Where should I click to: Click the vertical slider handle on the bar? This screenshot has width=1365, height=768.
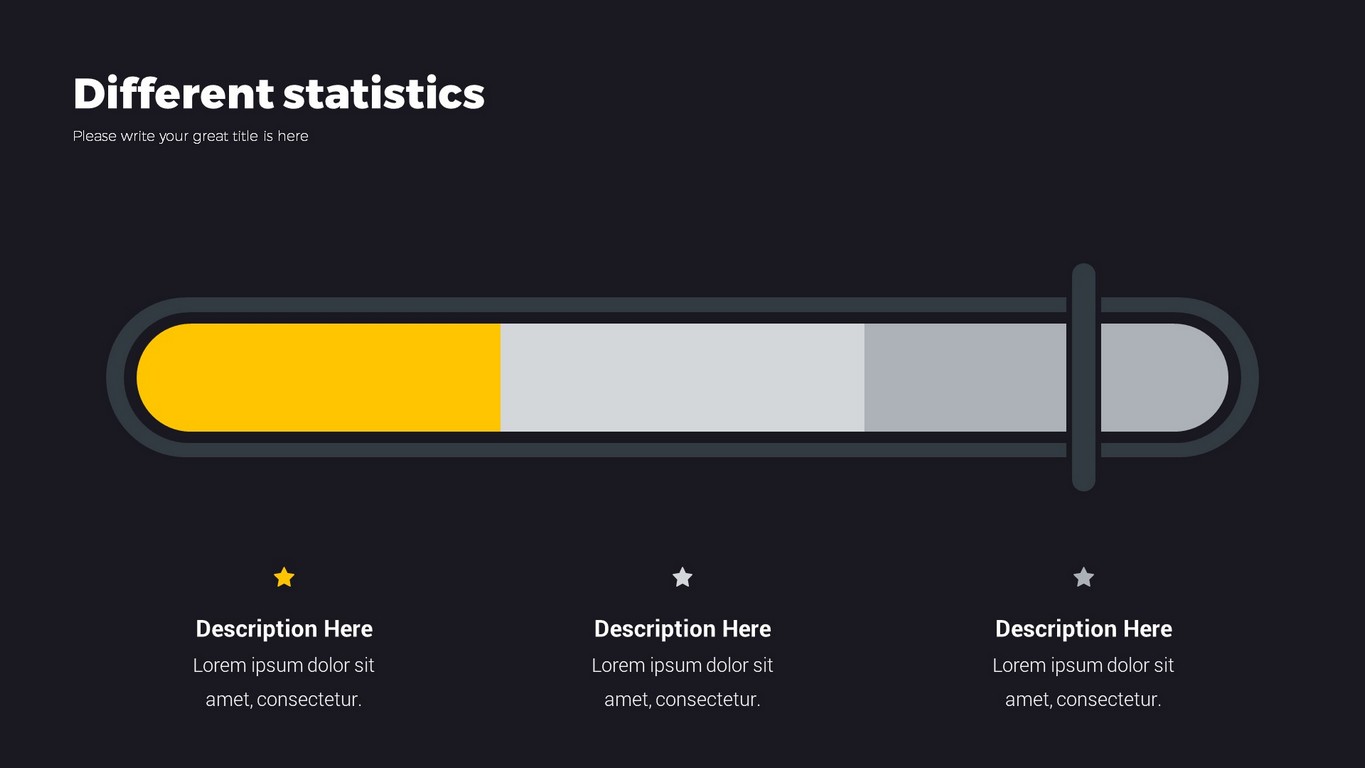[1084, 377]
